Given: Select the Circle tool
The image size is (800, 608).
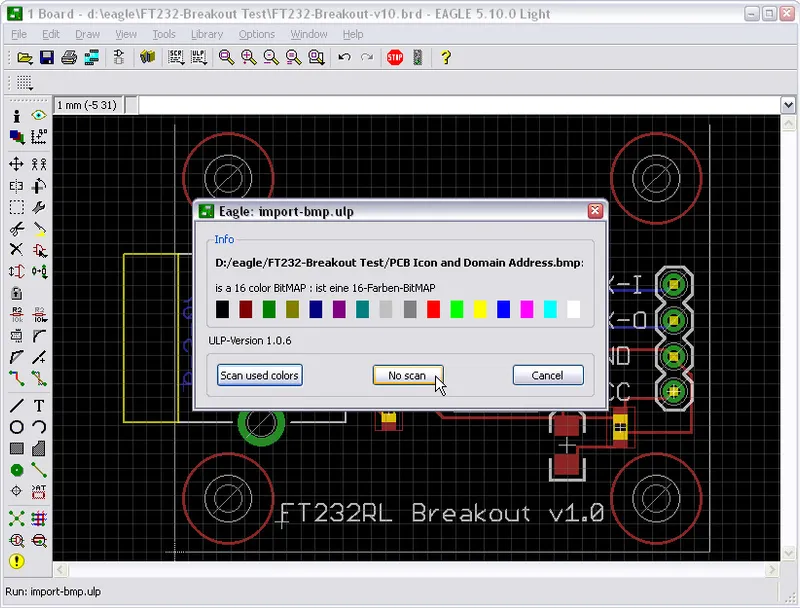Looking at the screenshot, I should [x=15, y=427].
